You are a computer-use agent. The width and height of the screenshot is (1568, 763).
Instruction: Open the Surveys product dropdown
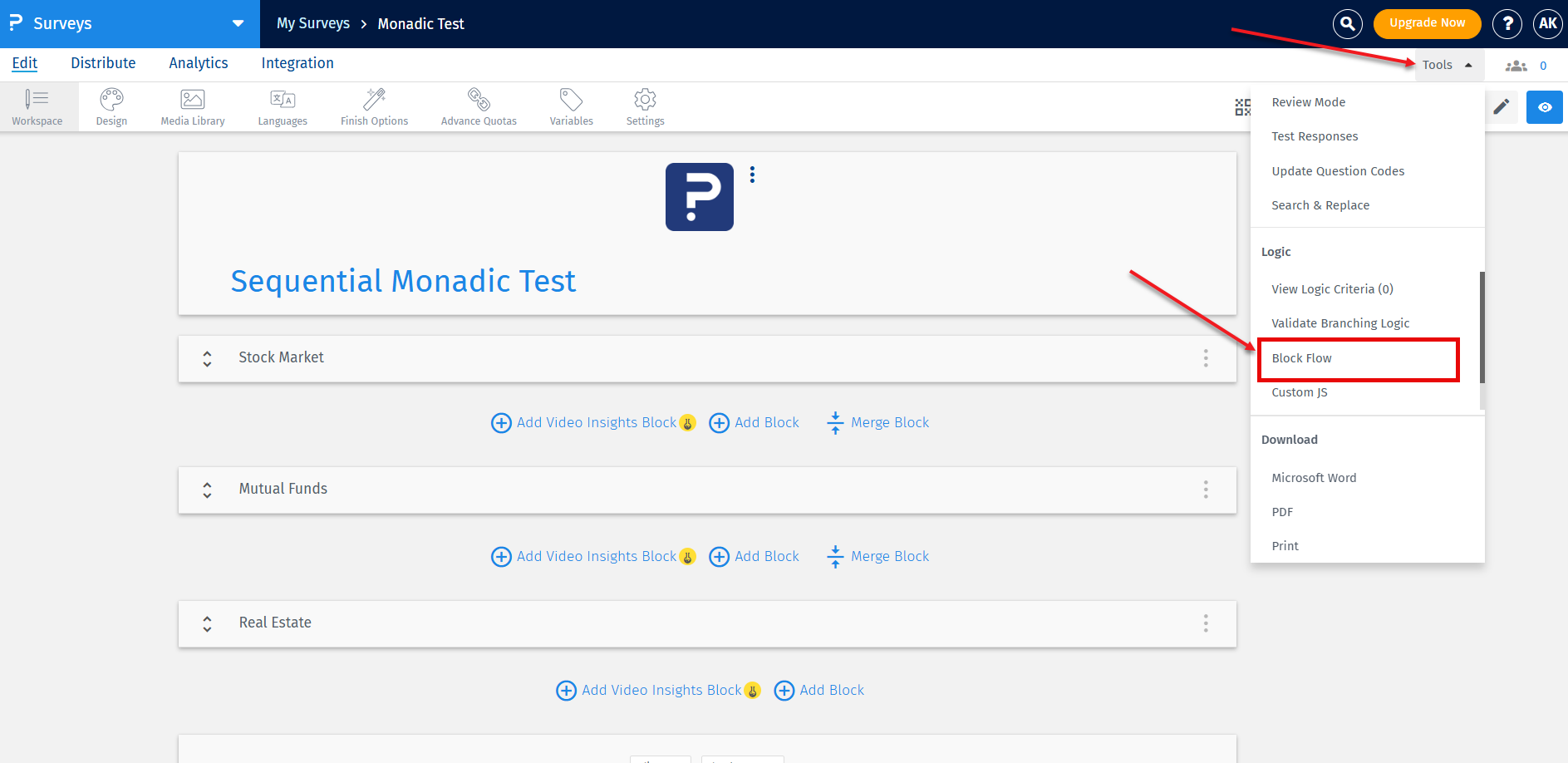(238, 23)
